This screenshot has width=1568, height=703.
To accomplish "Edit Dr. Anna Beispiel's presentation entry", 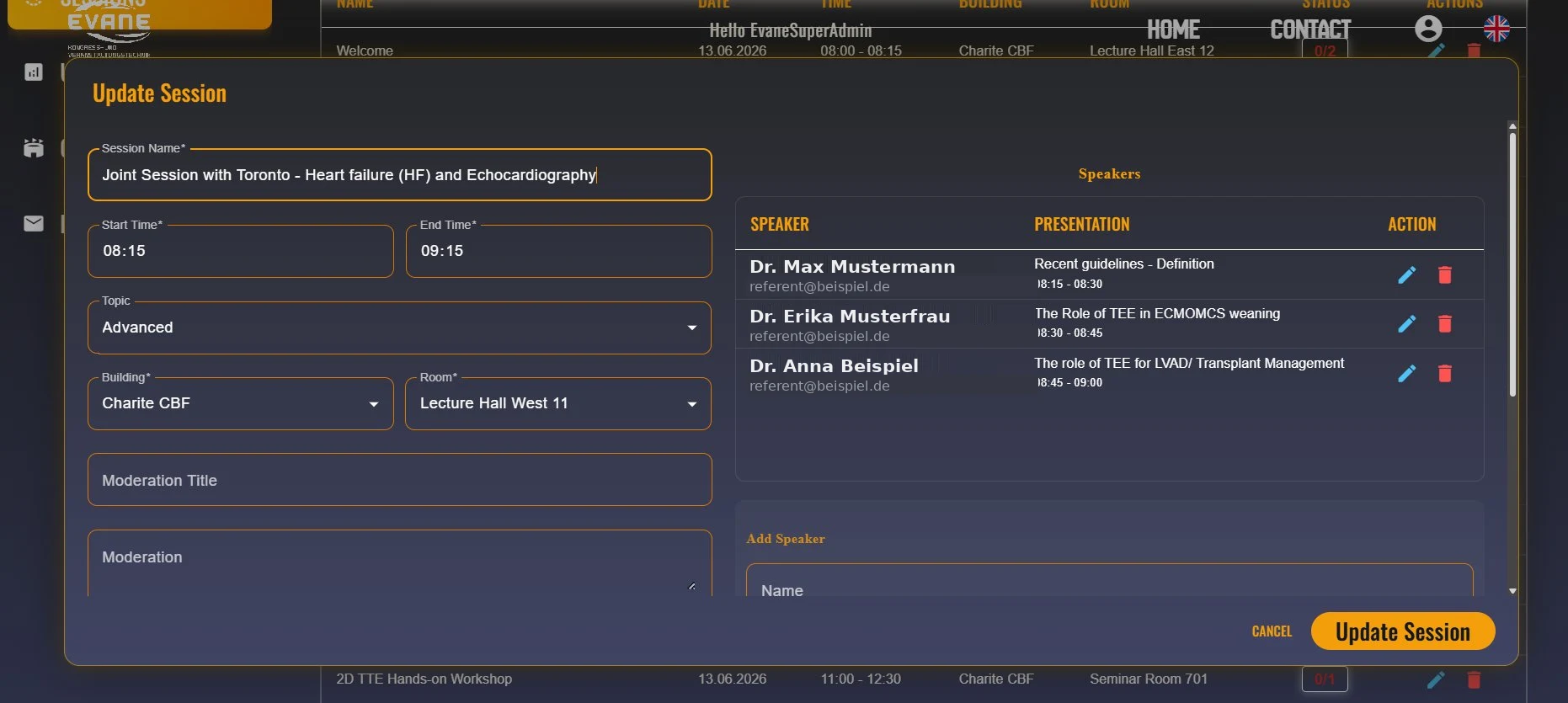I will tap(1406, 374).
